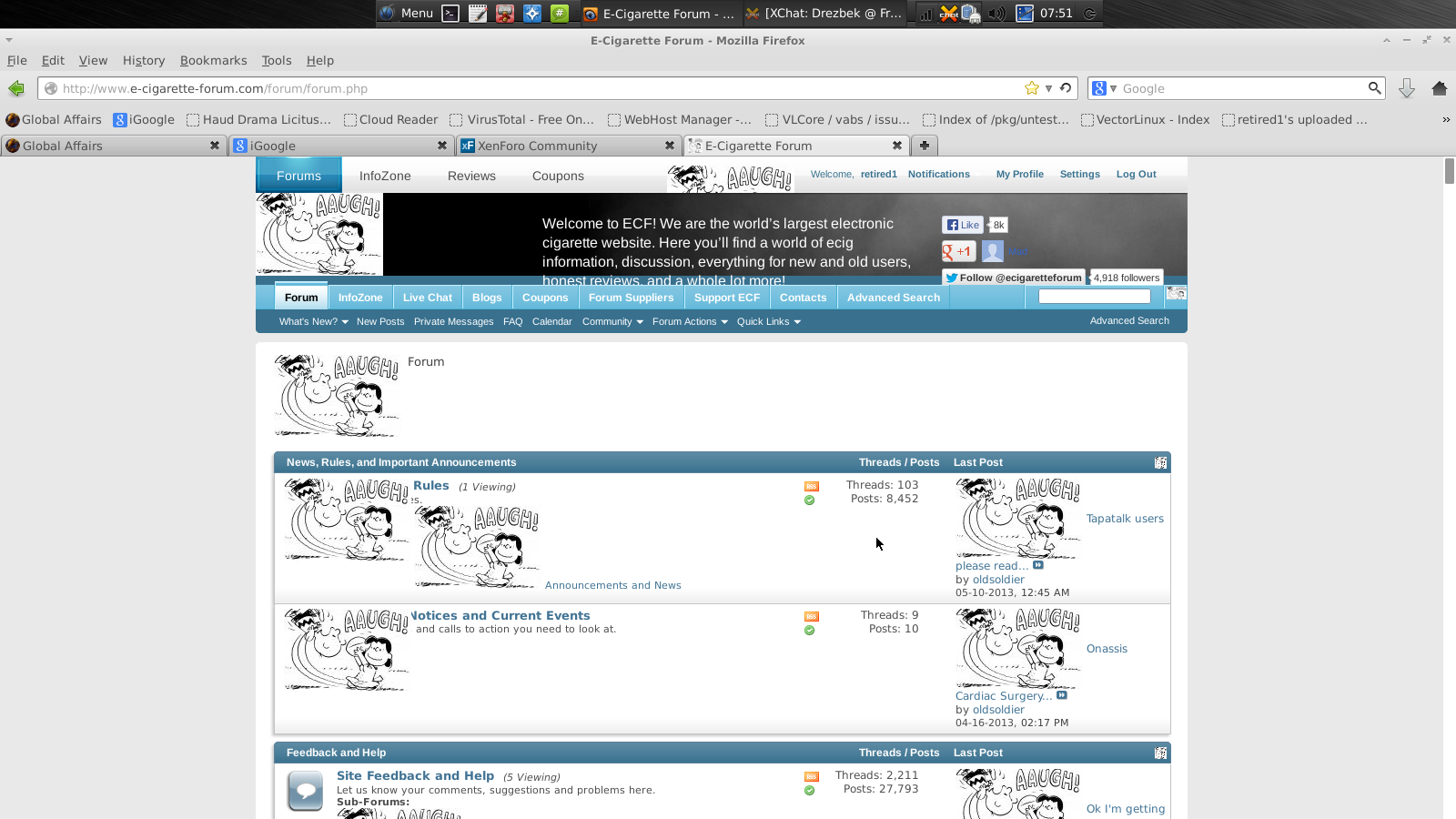Open the Tools menu
This screenshot has height=819, width=1456.
(277, 60)
